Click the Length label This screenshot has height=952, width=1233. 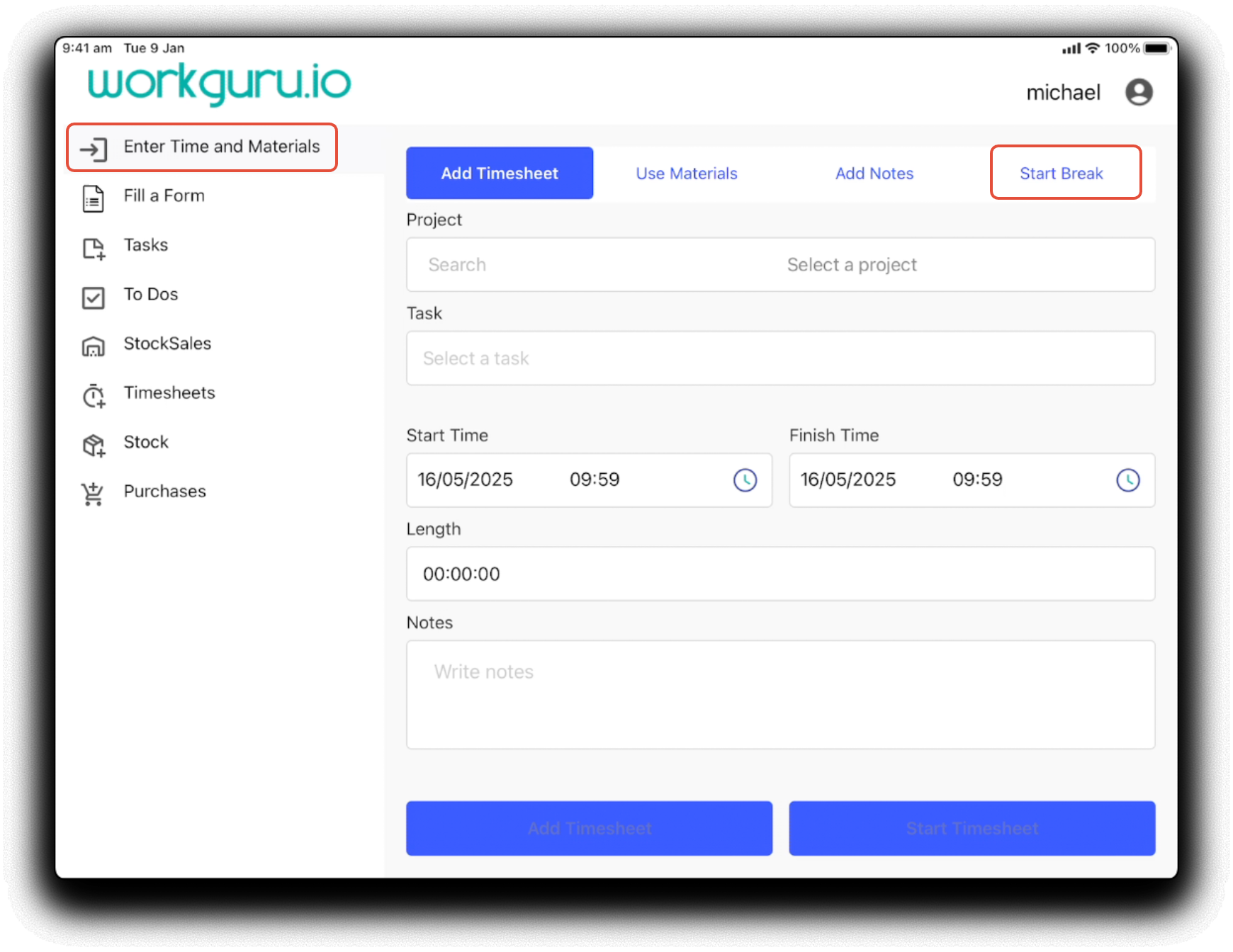(433, 530)
